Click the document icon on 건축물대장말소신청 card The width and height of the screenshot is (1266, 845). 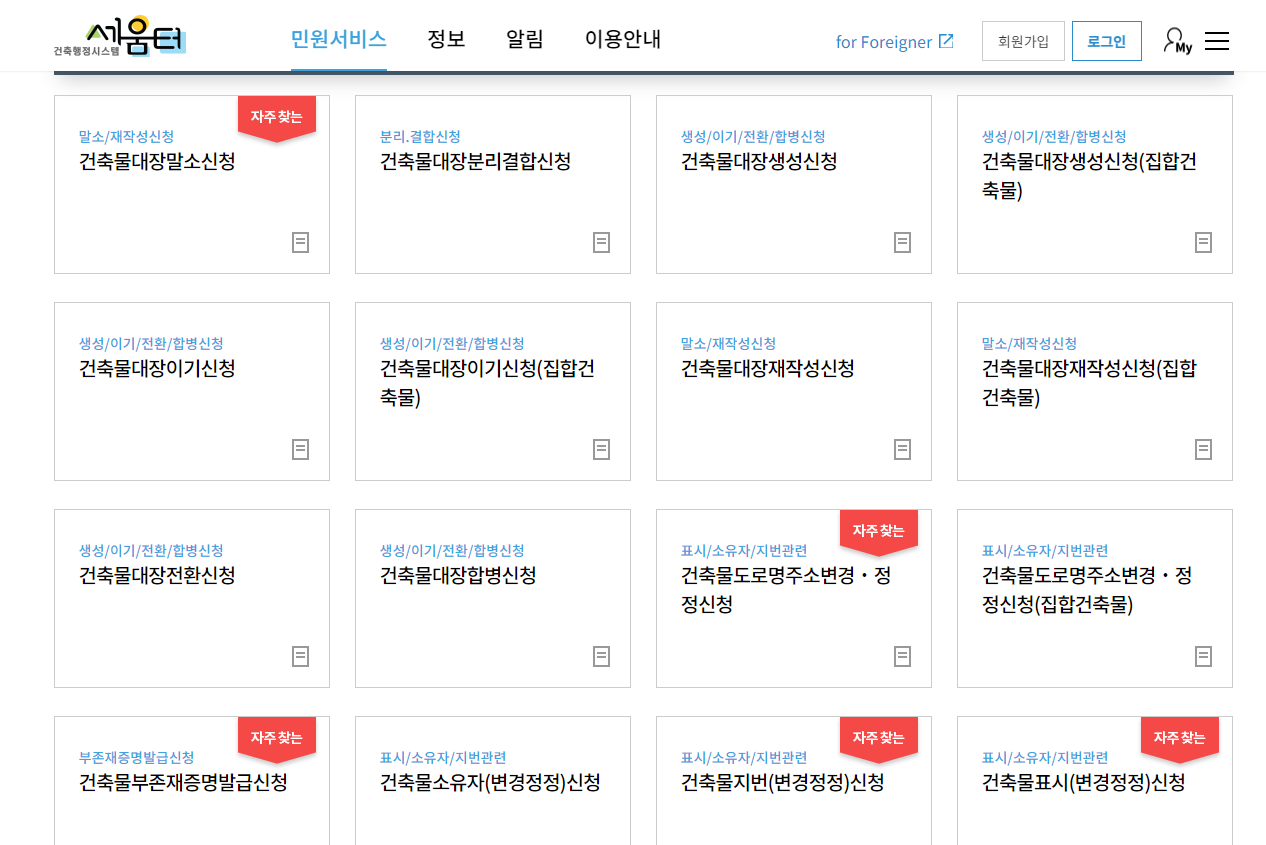300,242
